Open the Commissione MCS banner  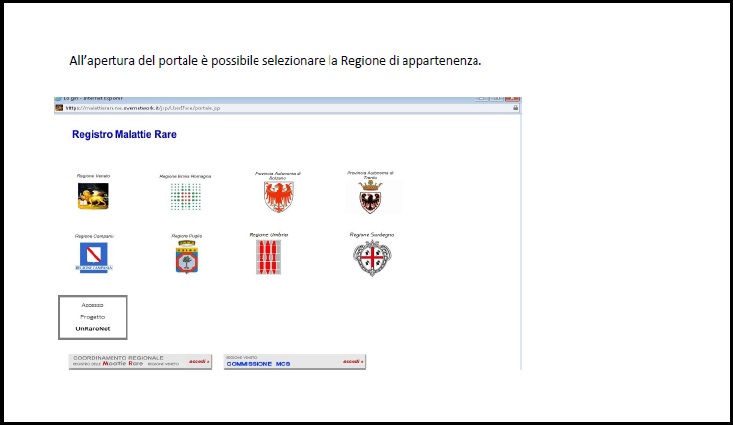[295, 361]
